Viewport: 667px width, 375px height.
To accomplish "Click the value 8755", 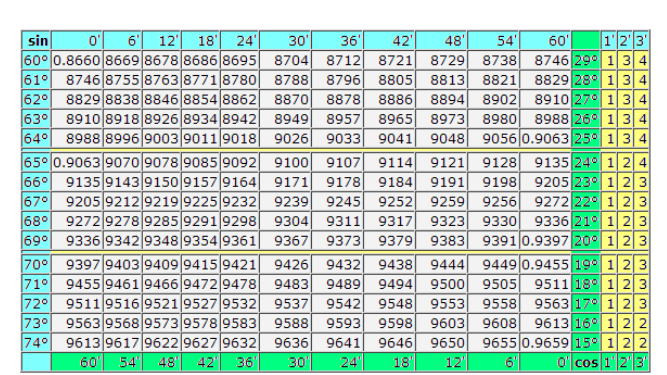I will click(x=123, y=80).
